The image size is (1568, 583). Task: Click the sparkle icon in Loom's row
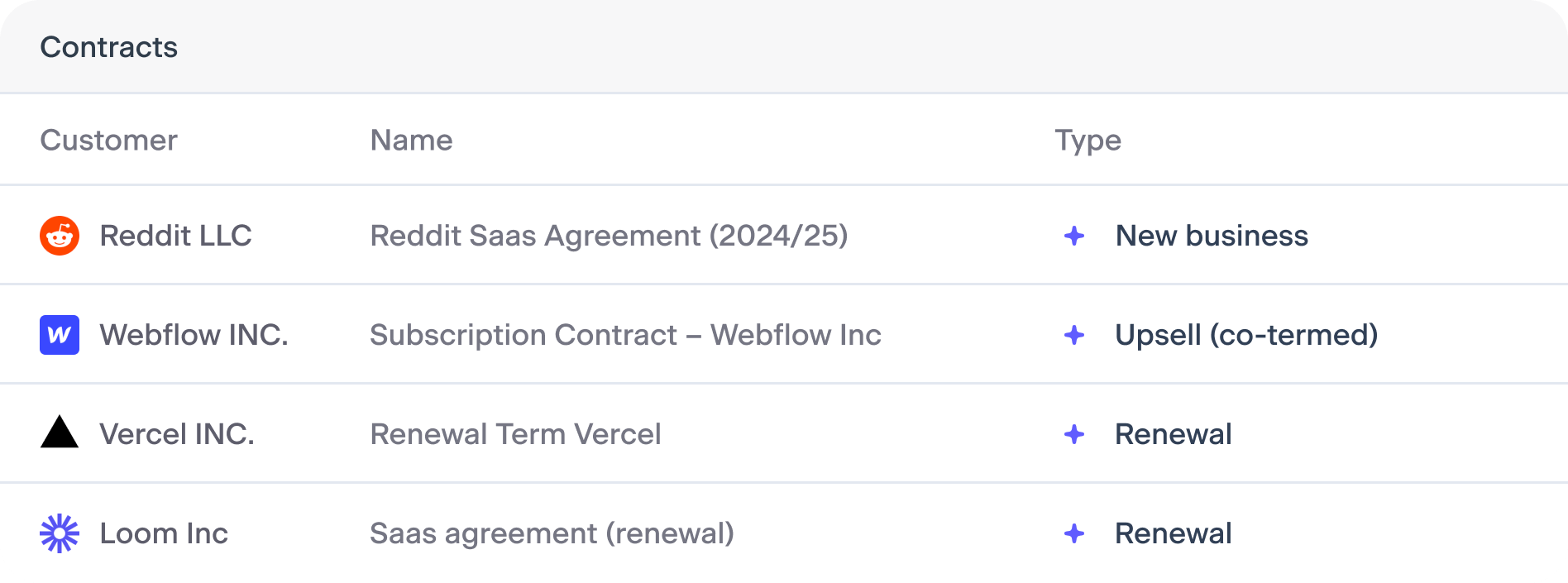coord(1074,533)
